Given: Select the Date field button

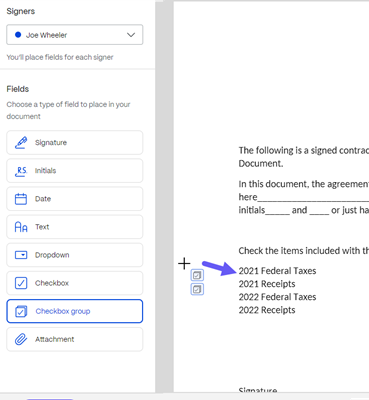Looking at the screenshot, I should click(x=75, y=199).
